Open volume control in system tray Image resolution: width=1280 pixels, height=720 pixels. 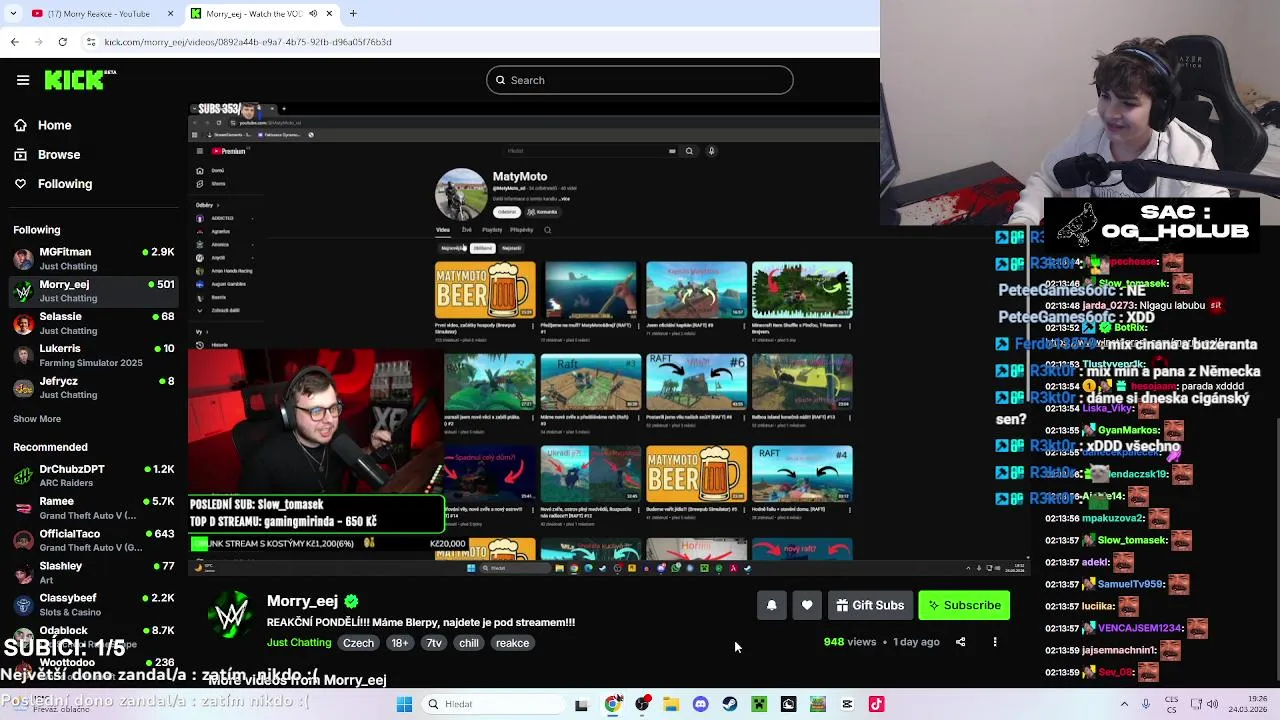click(x=1213, y=704)
